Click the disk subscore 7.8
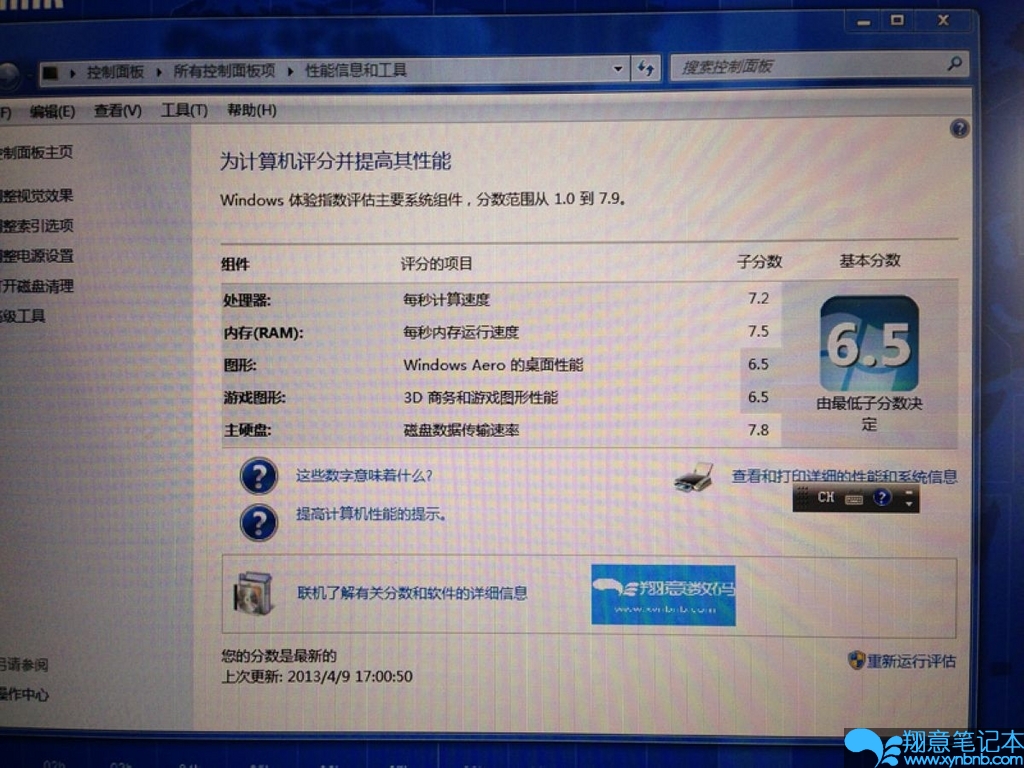Screen dimensions: 1024x768 click(x=758, y=430)
